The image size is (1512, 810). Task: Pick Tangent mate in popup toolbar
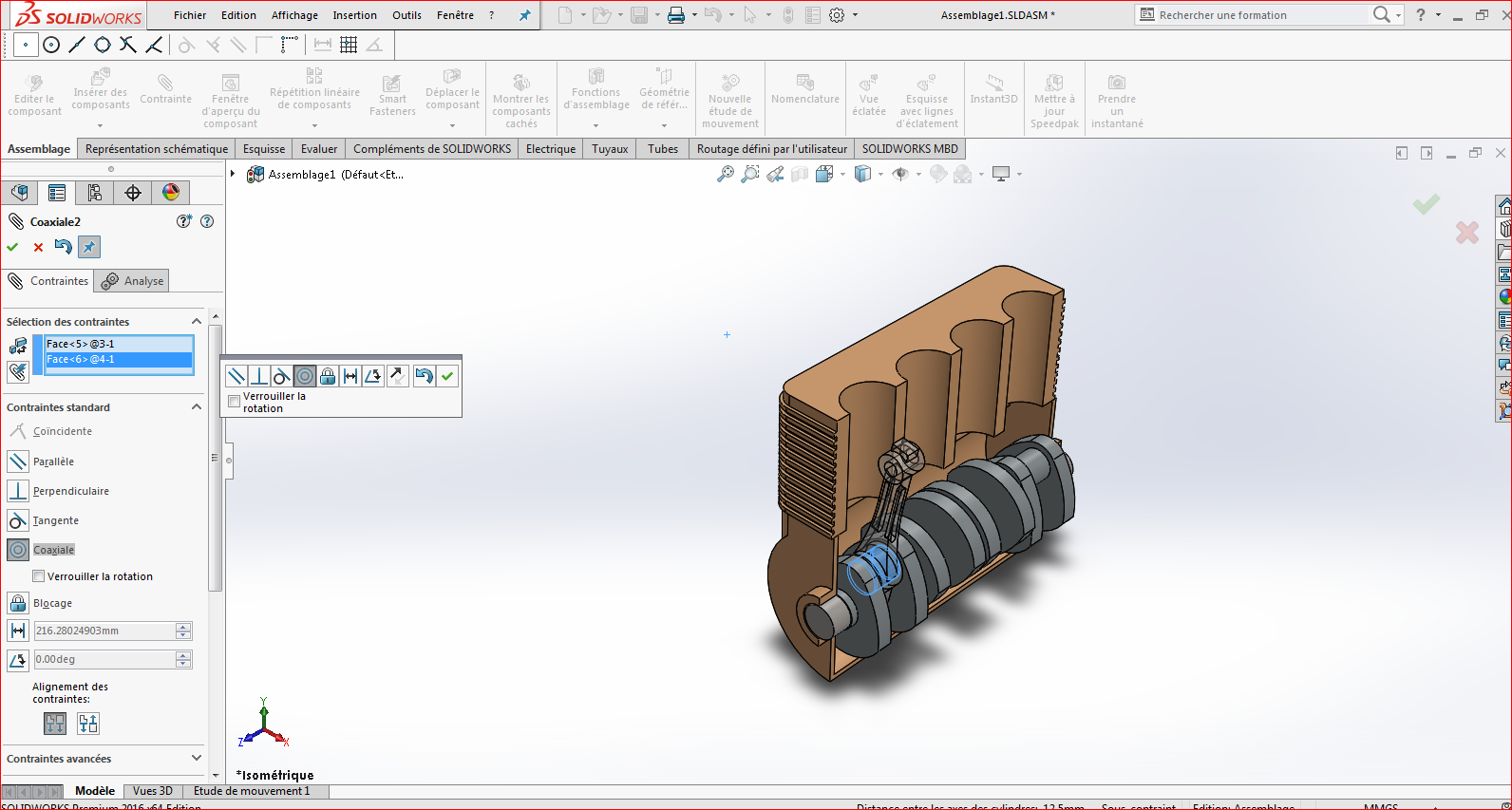(x=282, y=376)
